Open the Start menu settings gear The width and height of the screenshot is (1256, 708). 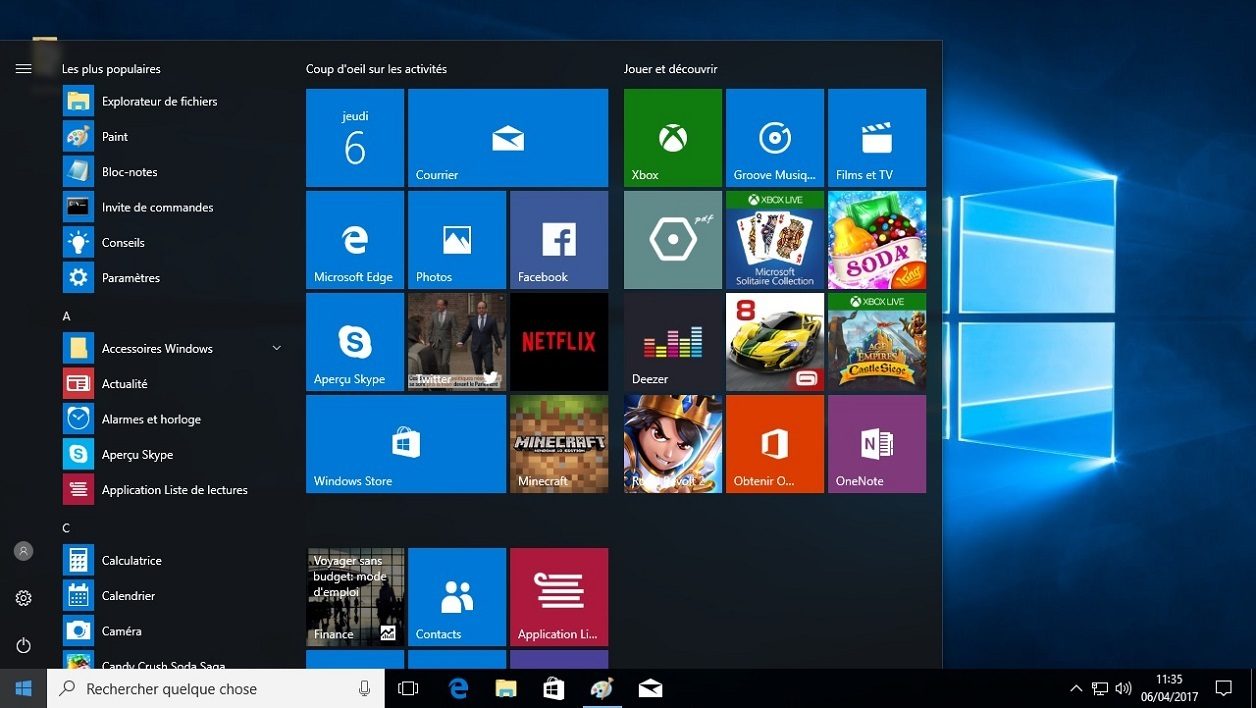click(23, 598)
